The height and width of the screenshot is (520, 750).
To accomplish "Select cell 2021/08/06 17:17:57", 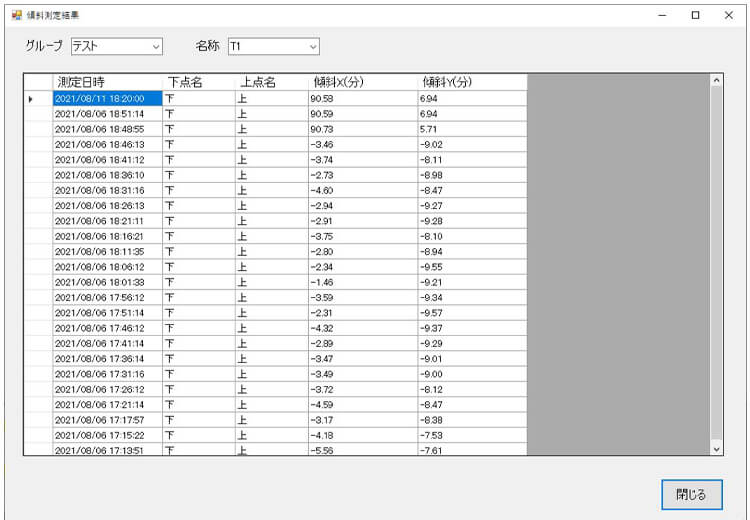I will pos(108,420).
